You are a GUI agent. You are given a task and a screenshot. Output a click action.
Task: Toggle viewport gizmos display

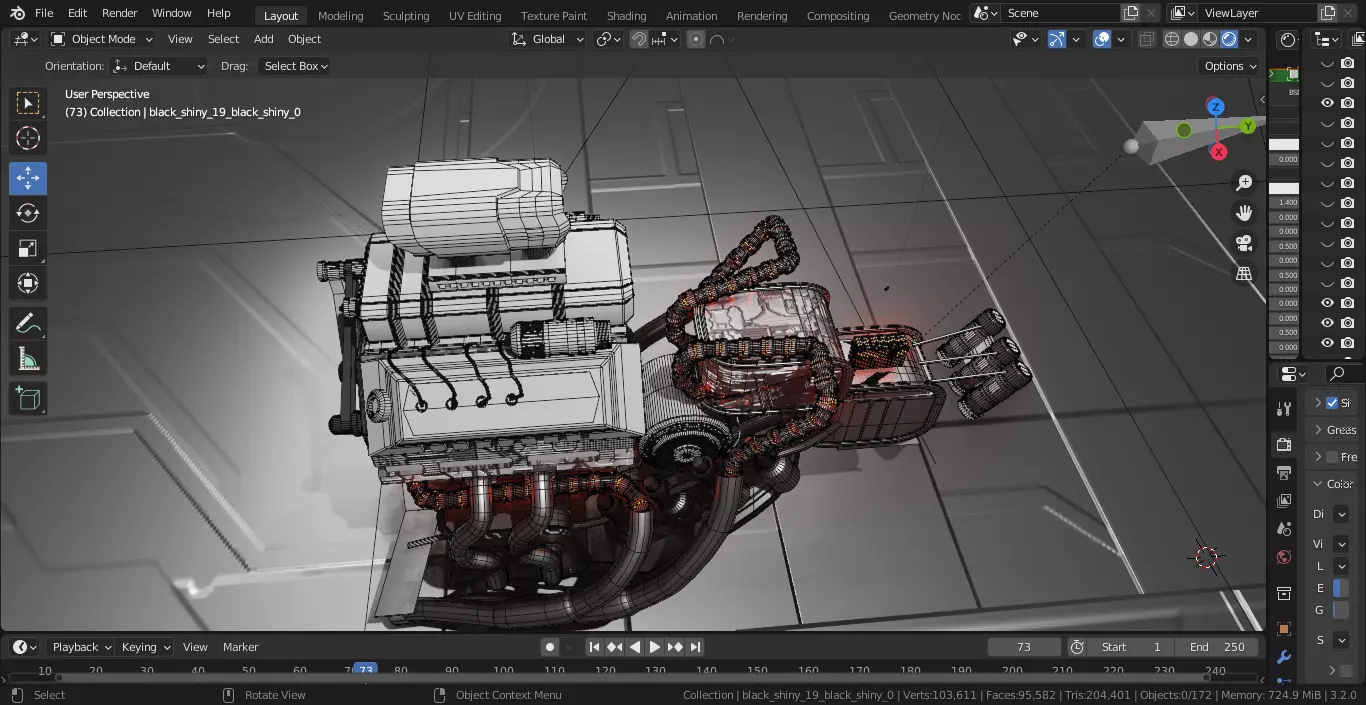click(x=1056, y=39)
